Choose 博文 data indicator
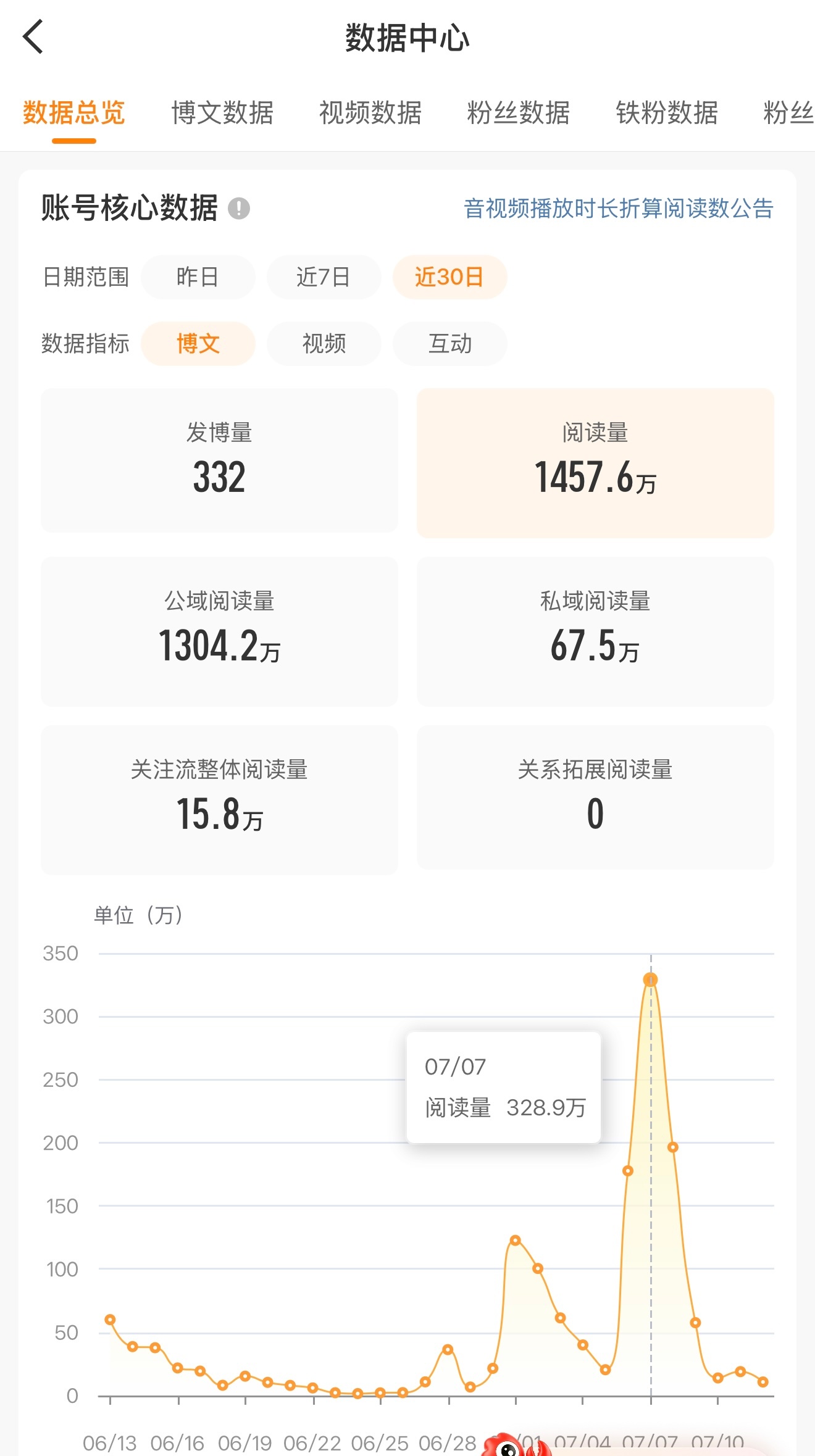This screenshot has width=815, height=1456. (198, 344)
